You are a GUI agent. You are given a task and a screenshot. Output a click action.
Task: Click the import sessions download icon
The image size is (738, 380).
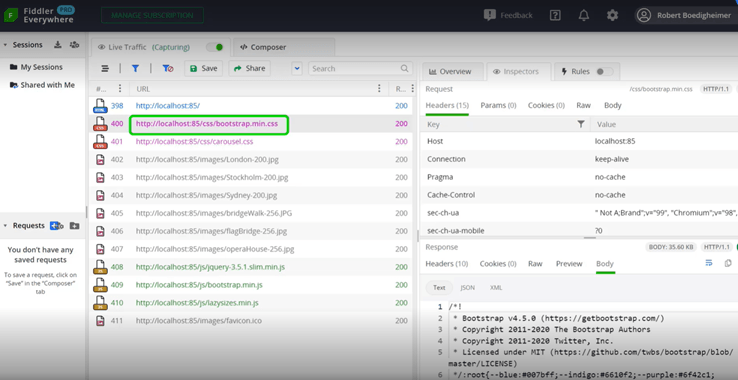(57, 45)
